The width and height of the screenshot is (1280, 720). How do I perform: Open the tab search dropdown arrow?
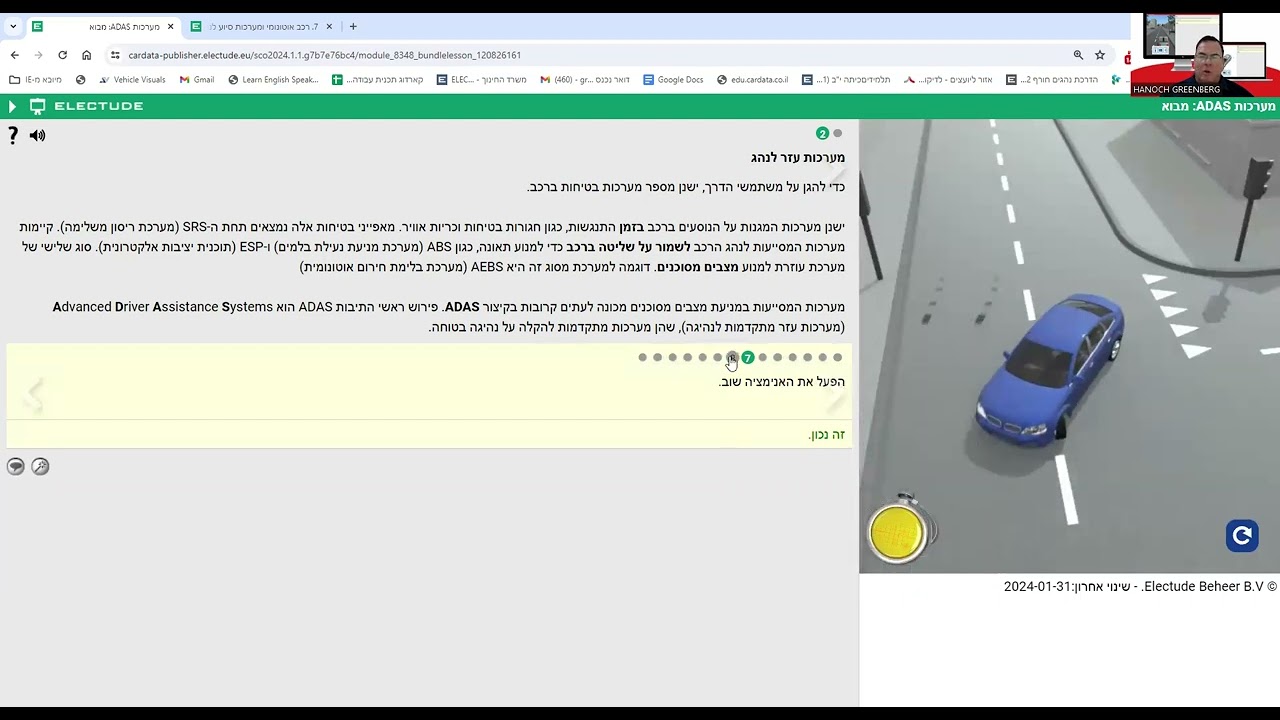pyautogui.click(x=12, y=27)
